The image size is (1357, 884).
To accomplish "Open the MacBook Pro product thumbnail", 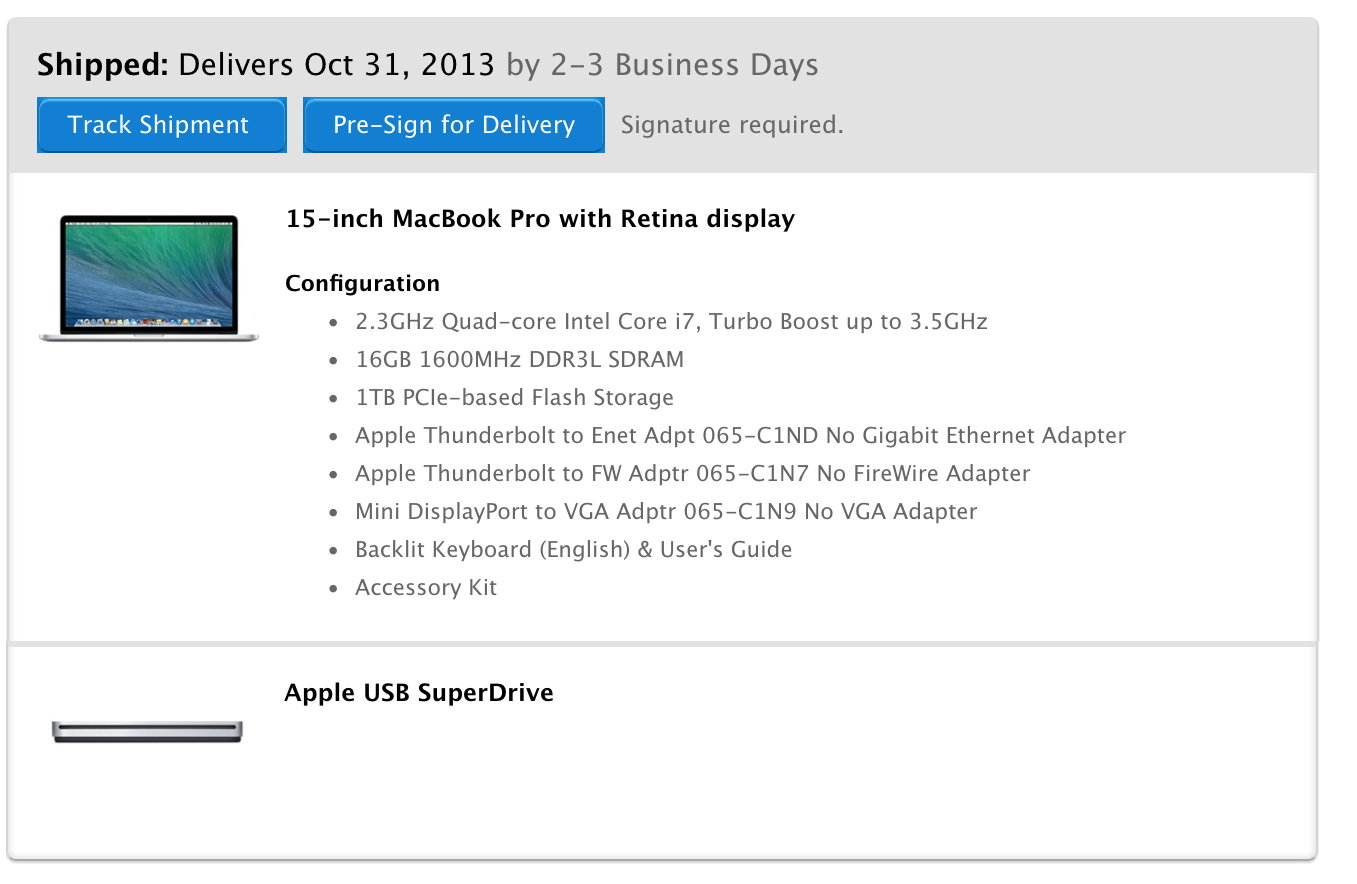I will pos(149,279).
